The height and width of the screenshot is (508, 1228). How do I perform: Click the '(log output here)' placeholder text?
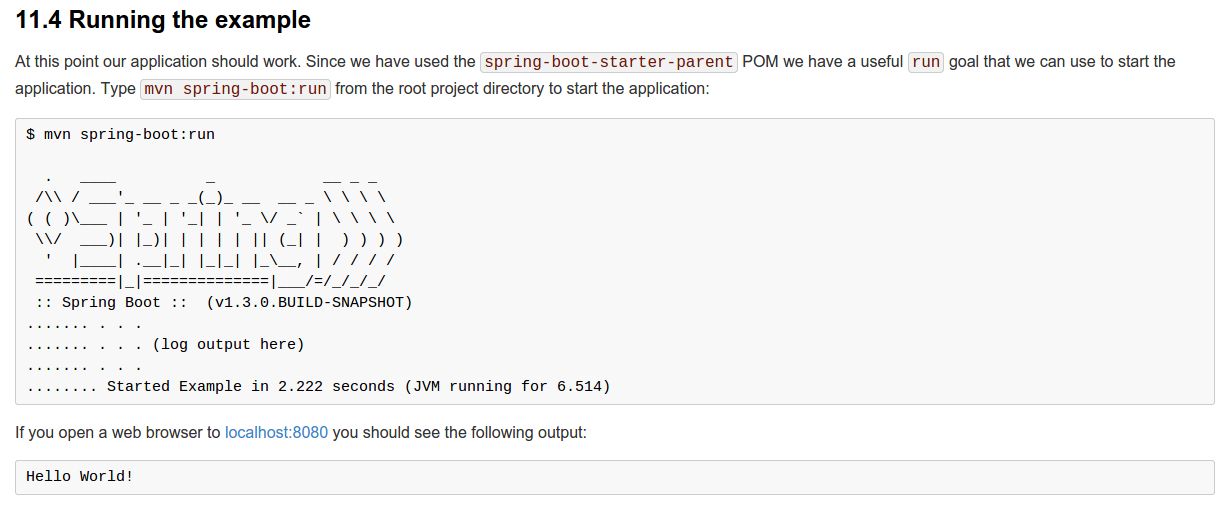(228, 344)
